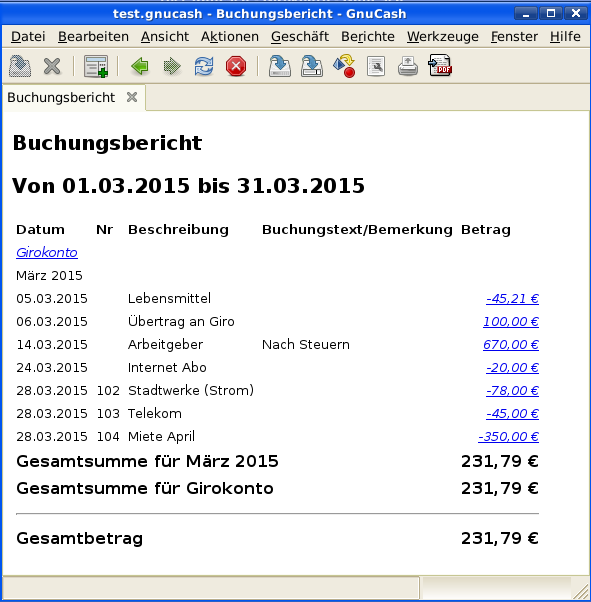Open the Geschäft menu
Screen dimensions: 591x602
tap(300, 36)
